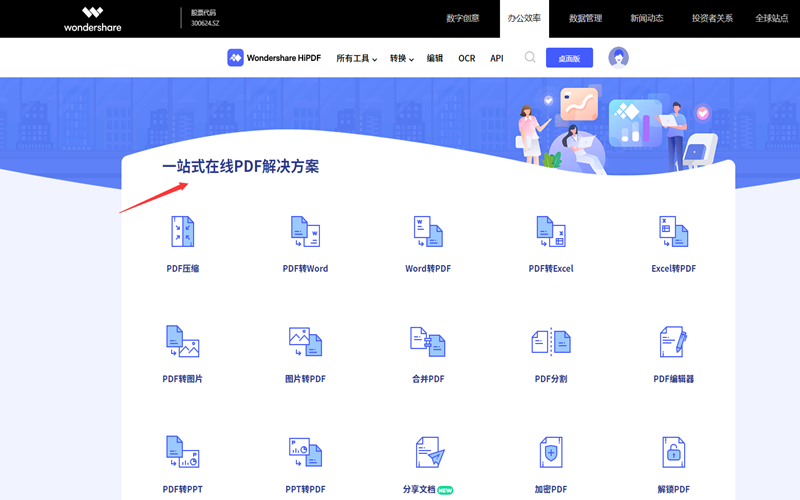Select the Word转PDF icon
This screenshot has width=800, height=500.
(428, 232)
